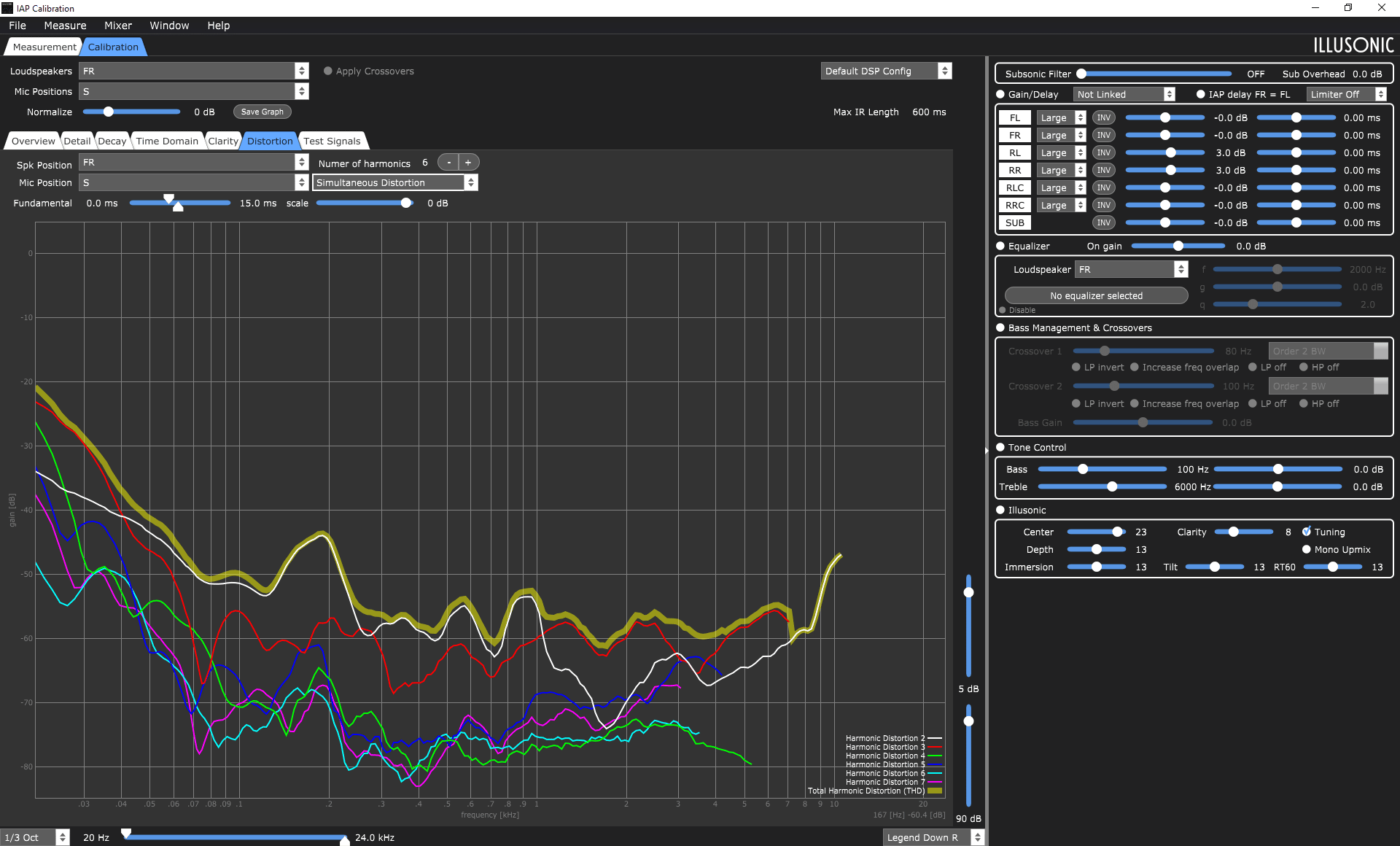Image resolution: width=1400 pixels, height=846 pixels.
Task: Switch to the Time Domain tab
Action: (167, 141)
